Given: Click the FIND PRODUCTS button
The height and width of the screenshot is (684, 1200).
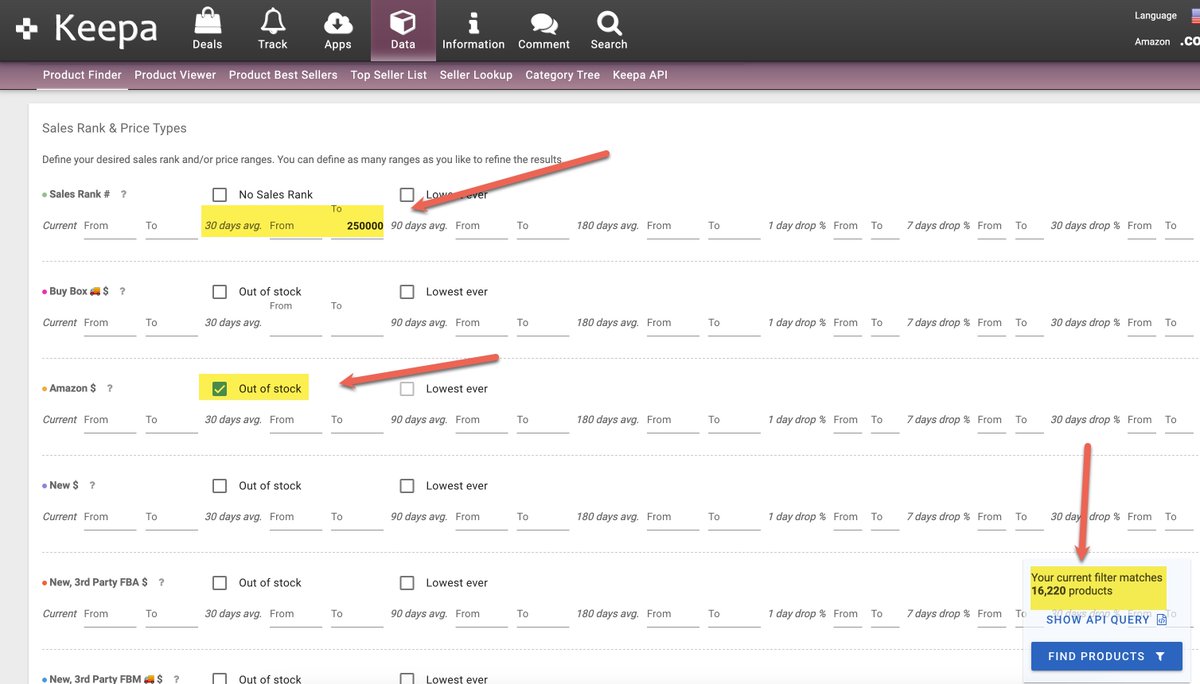Looking at the screenshot, I should point(1106,656).
